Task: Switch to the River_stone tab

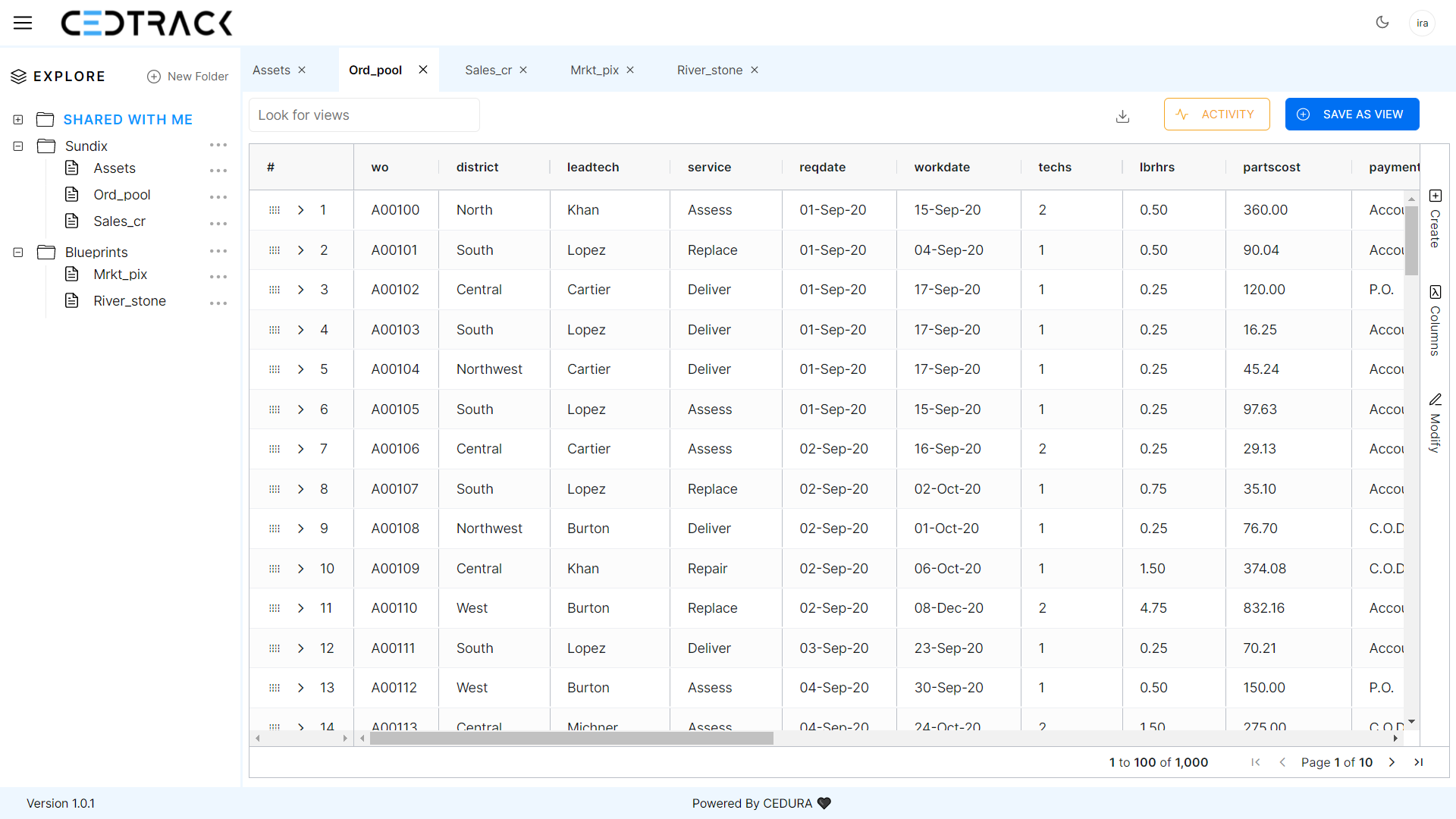Action: (x=709, y=70)
